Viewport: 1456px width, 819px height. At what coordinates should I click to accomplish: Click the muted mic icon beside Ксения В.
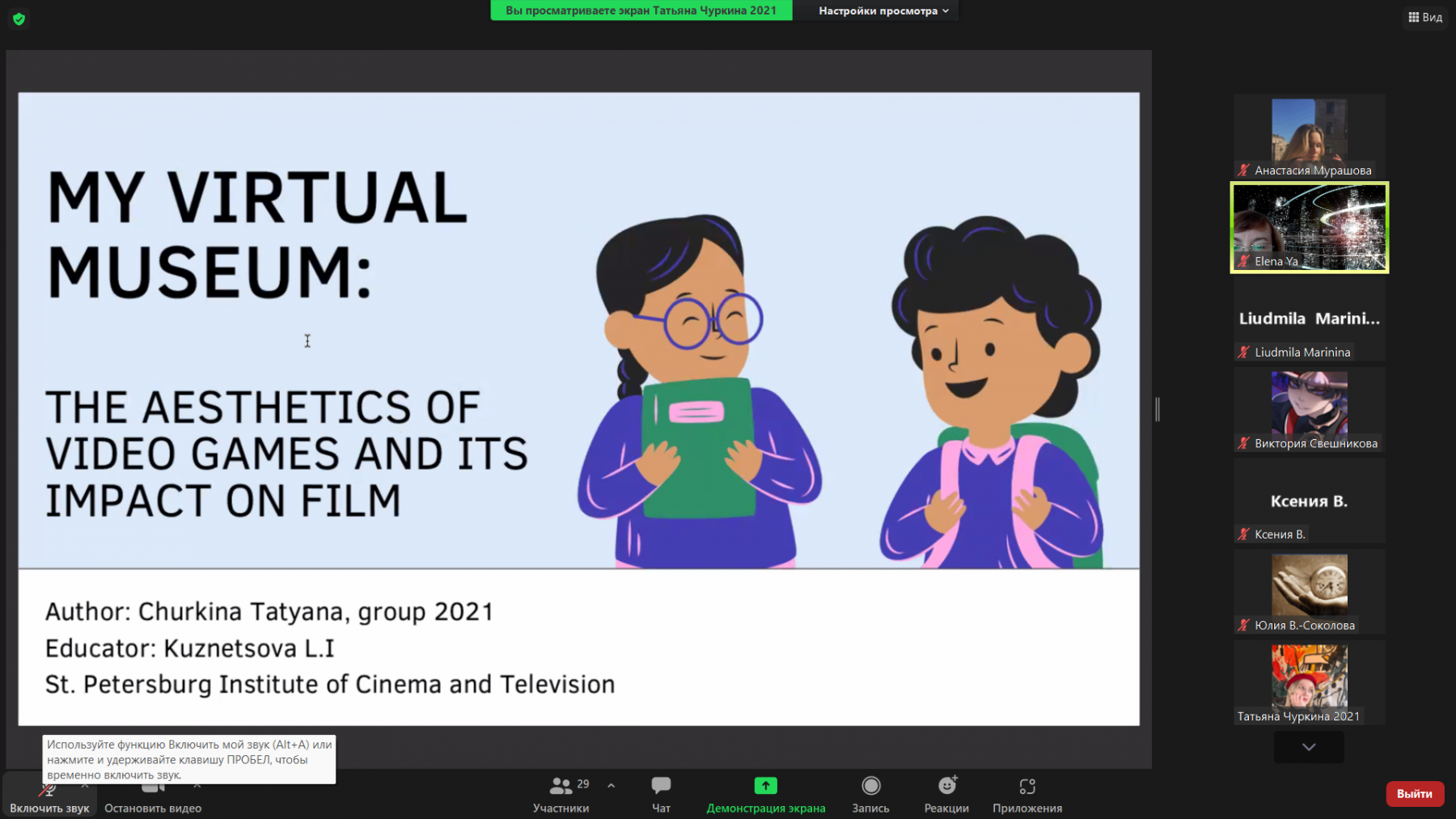coord(1244,534)
